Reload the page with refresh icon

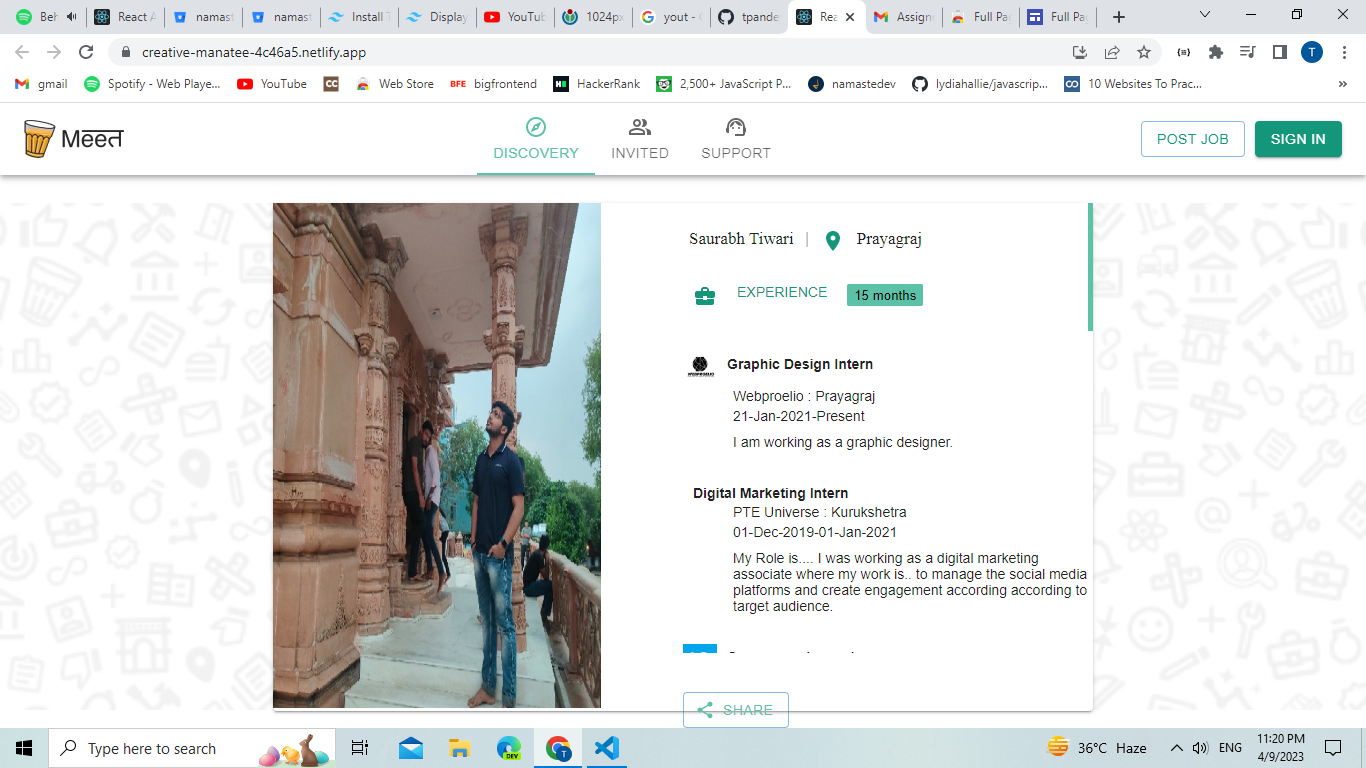[x=86, y=52]
